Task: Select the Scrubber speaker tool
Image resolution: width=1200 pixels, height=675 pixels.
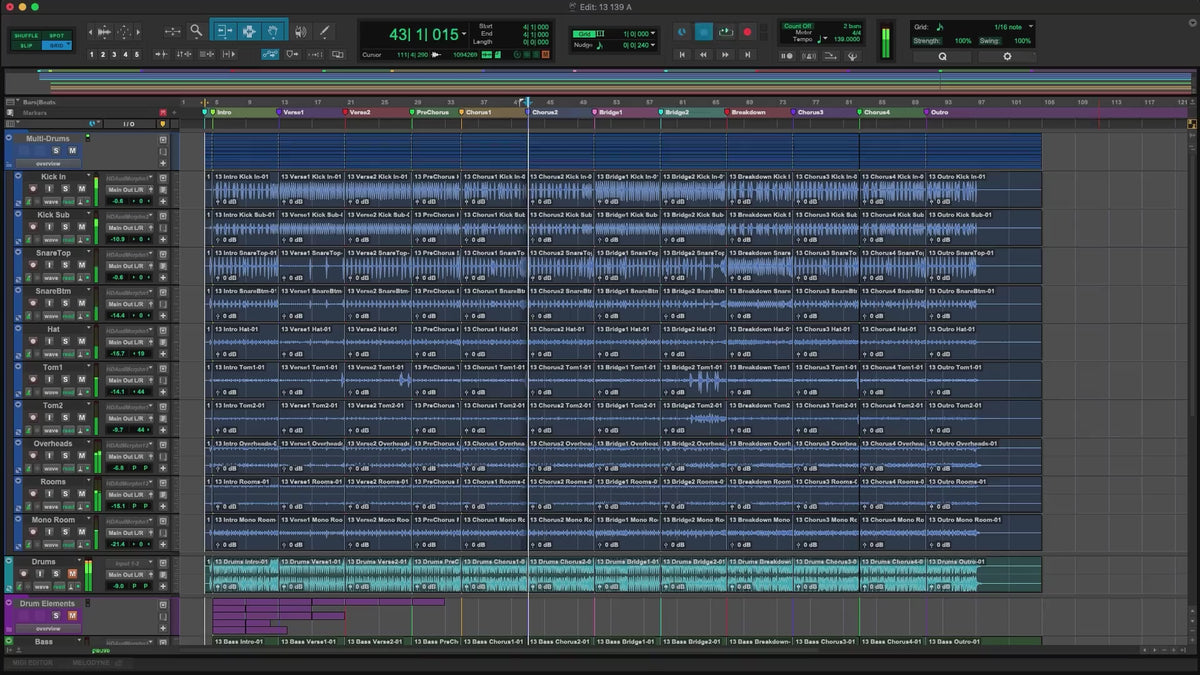Action: coord(299,32)
